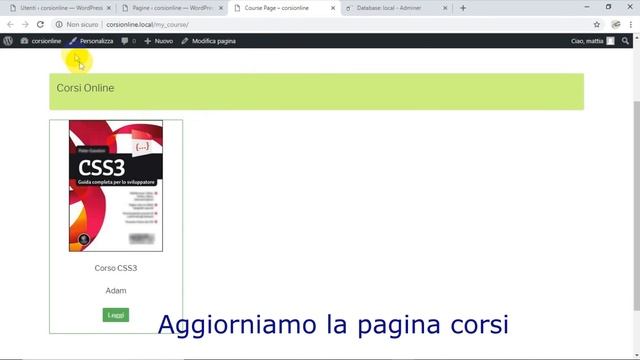Go forward in browser history
The height and width of the screenshot is (360, 640).
pyautogui.click(x=25, y=24)
